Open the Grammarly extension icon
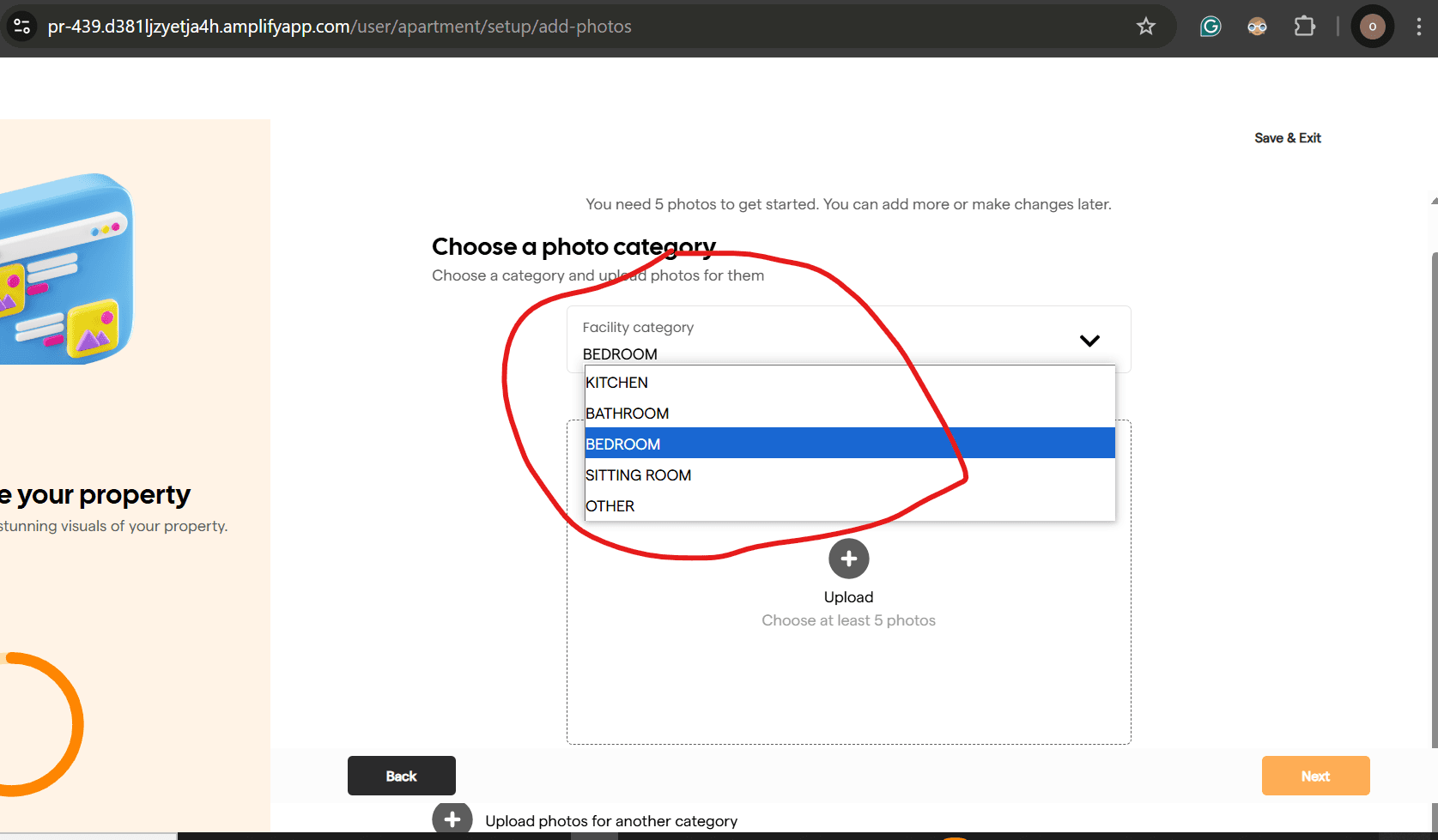 (1210, 27)
